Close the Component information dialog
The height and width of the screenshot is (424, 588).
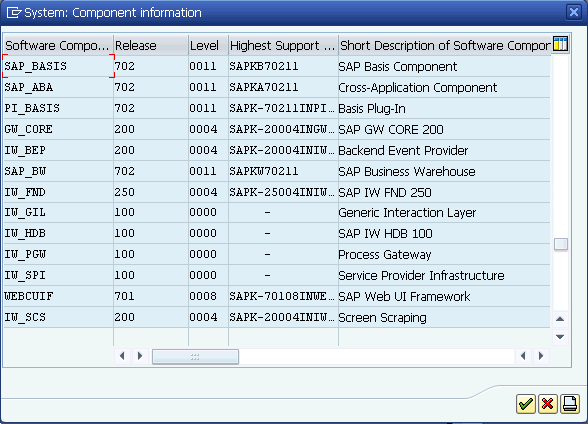[x=574, y=12]
